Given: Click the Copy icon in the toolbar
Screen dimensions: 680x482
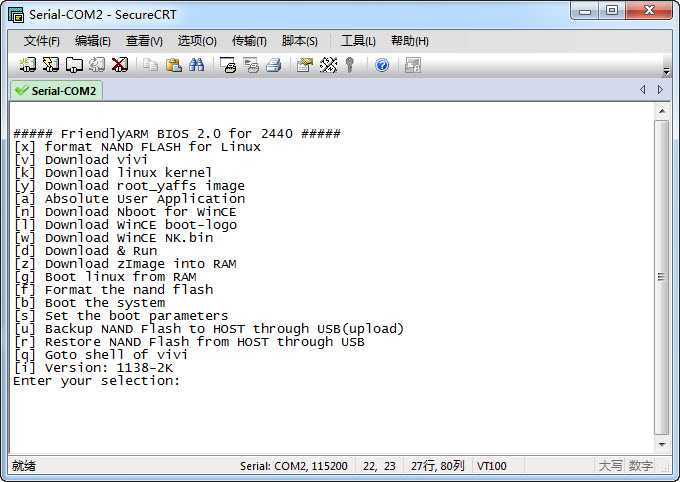Looking at the screenshot, I should pos(150,65).
